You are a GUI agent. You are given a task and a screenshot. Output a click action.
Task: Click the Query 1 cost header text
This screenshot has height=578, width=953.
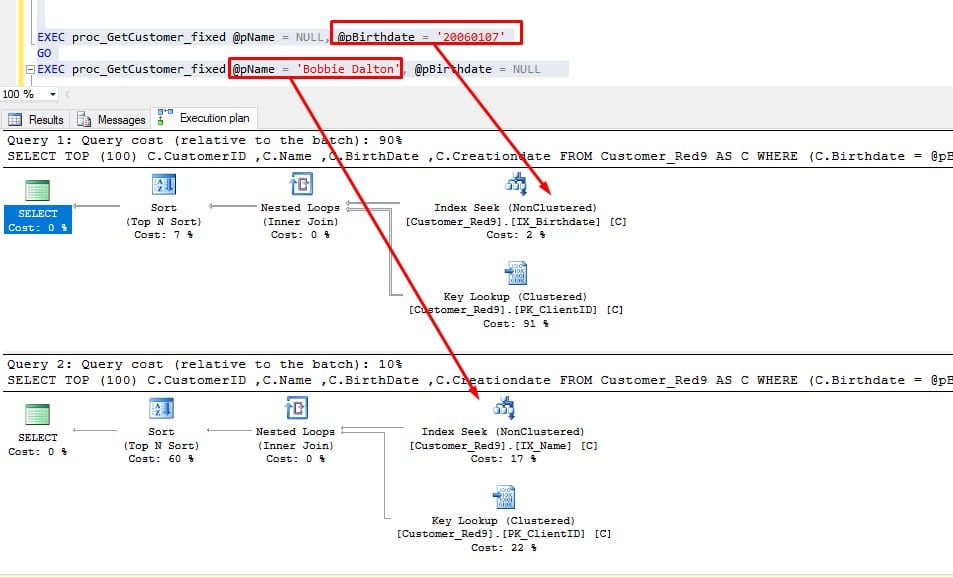pyautogui.click(x=205, y=140)
